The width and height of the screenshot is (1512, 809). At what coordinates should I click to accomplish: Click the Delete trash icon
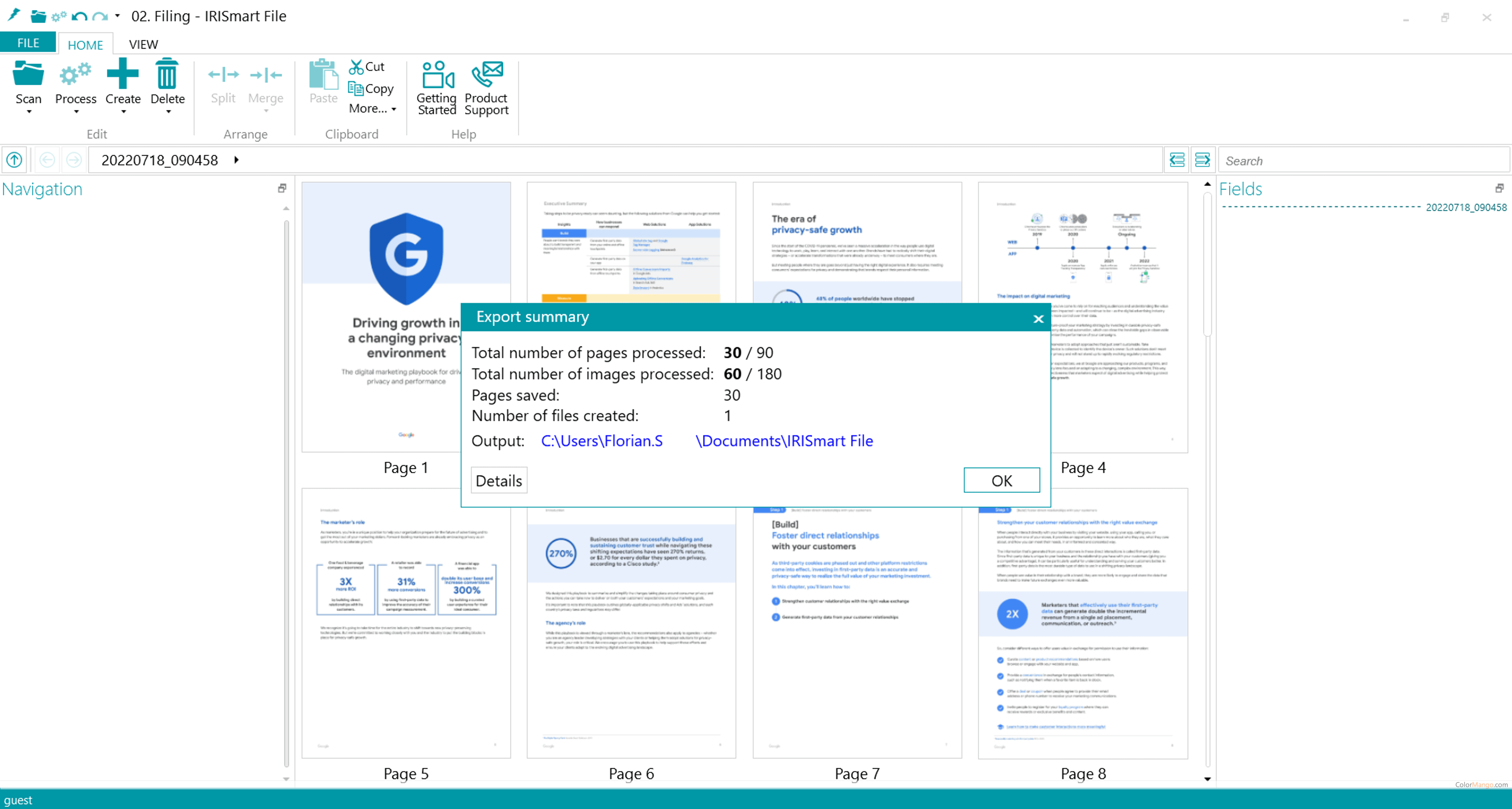click(x=167, y=75)
